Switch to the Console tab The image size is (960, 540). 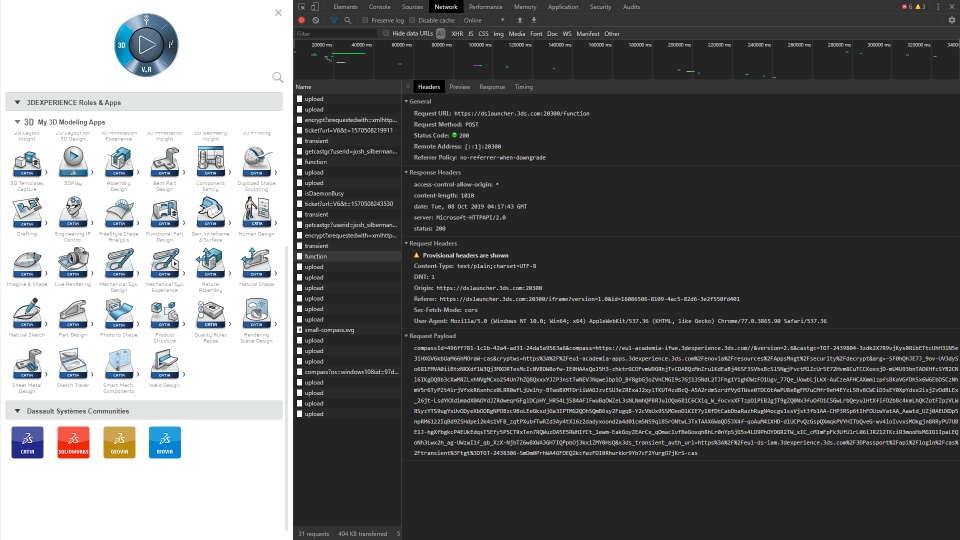380,7
